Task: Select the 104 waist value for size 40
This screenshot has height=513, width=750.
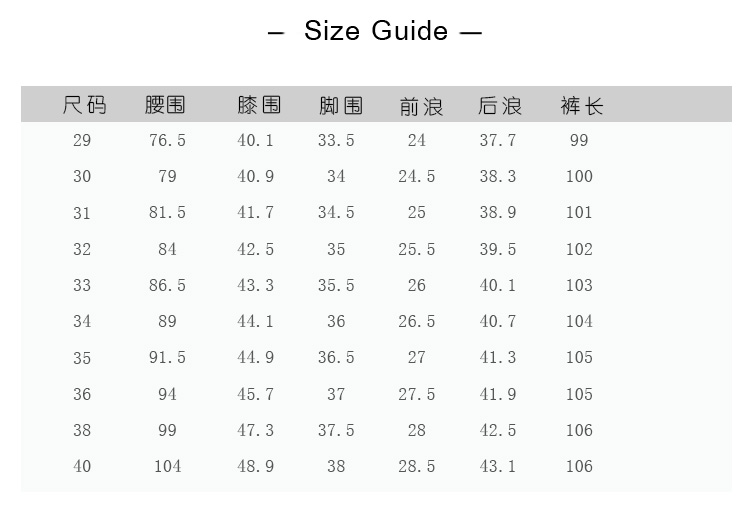Action: (167, 467)
